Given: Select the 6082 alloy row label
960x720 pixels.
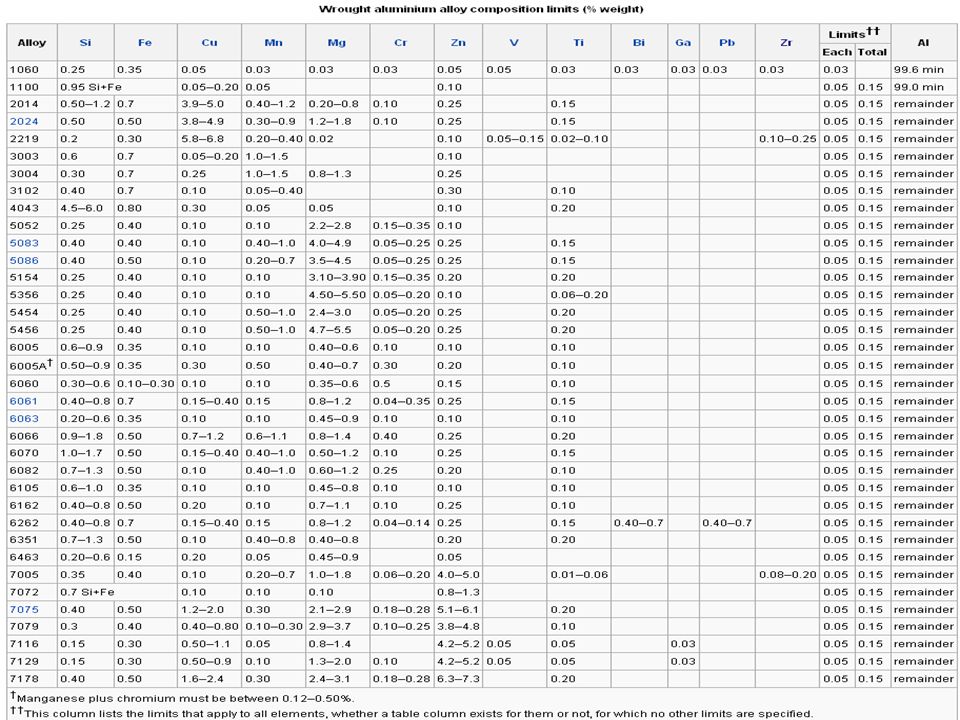Looking at the screenshot, I should (x=24, y=470).
